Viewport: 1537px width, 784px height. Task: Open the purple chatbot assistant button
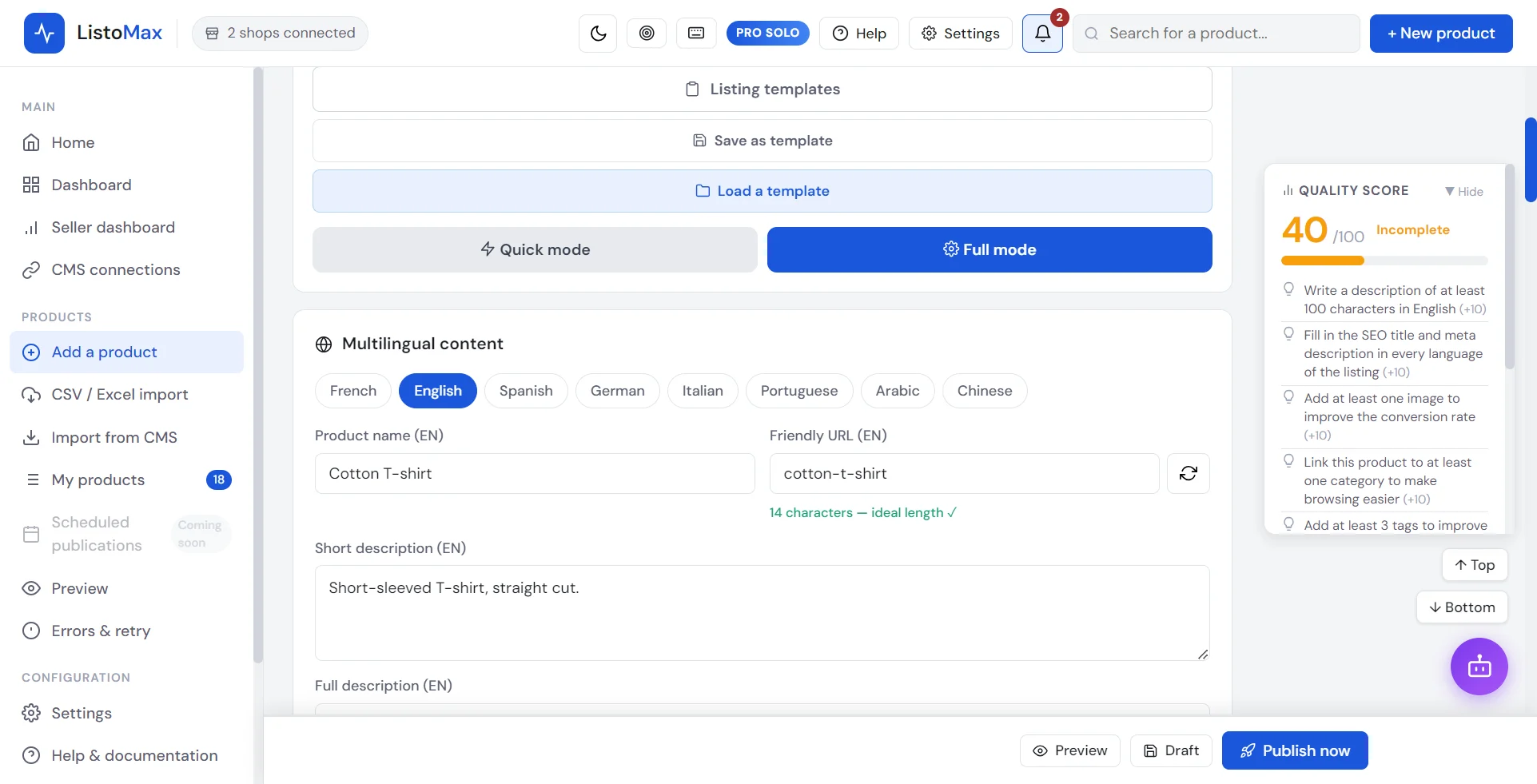tap(1479, 667)
